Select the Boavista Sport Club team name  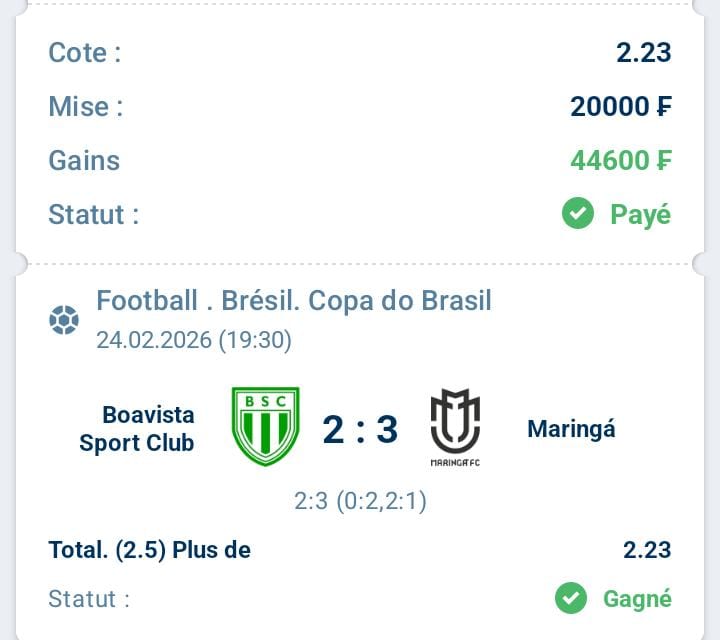click(137, 428)
